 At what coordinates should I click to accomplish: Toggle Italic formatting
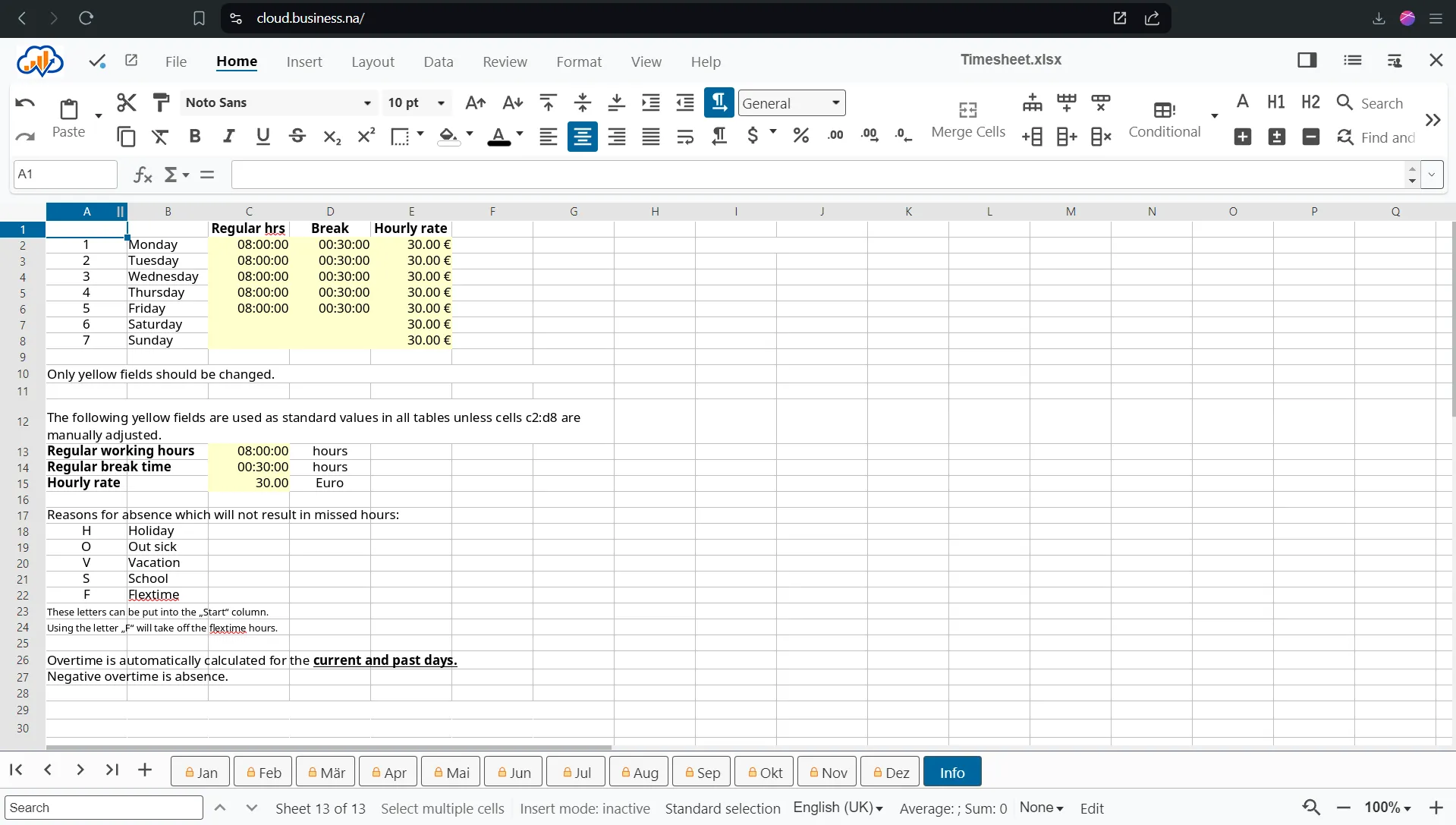click(x=229, y=137)
